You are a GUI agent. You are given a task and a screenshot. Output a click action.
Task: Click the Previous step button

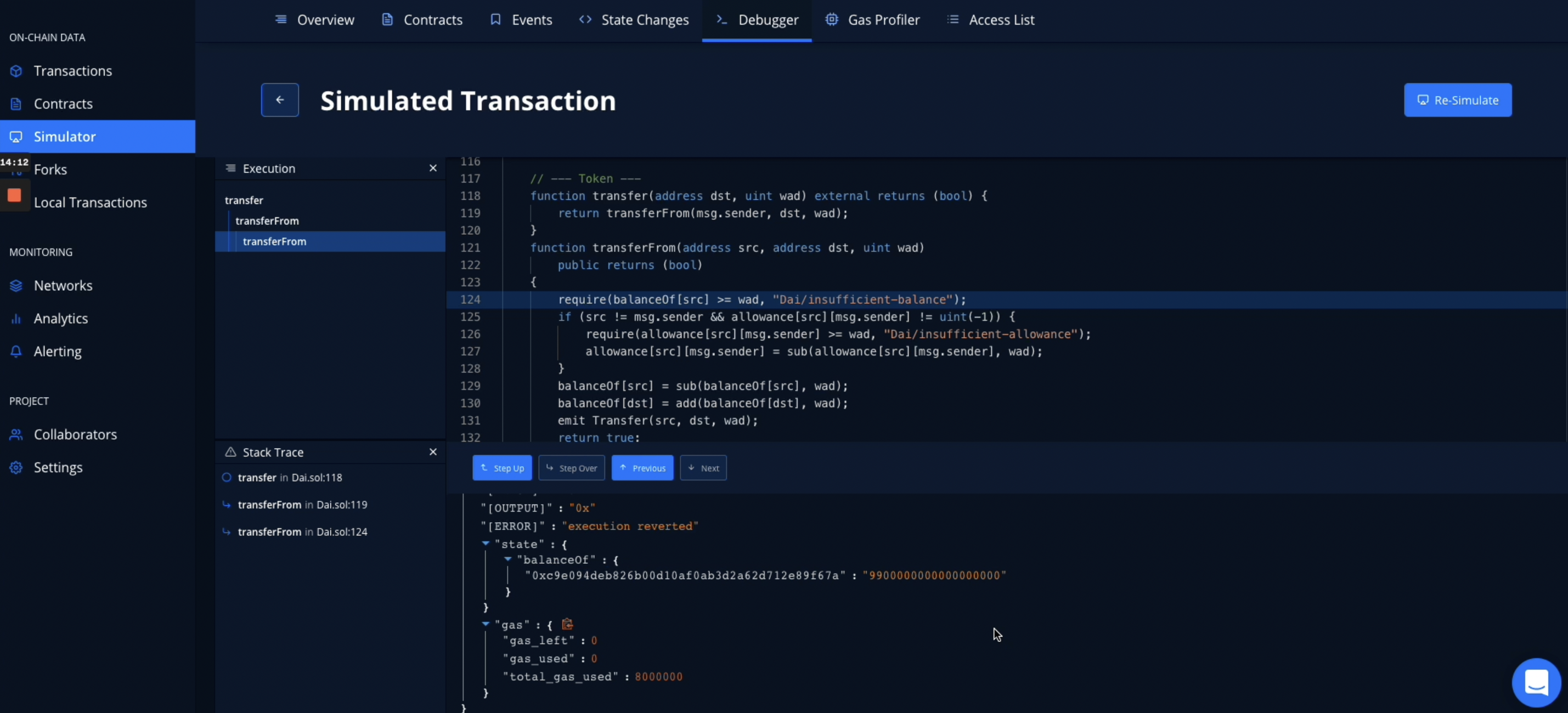click(642, 468)
